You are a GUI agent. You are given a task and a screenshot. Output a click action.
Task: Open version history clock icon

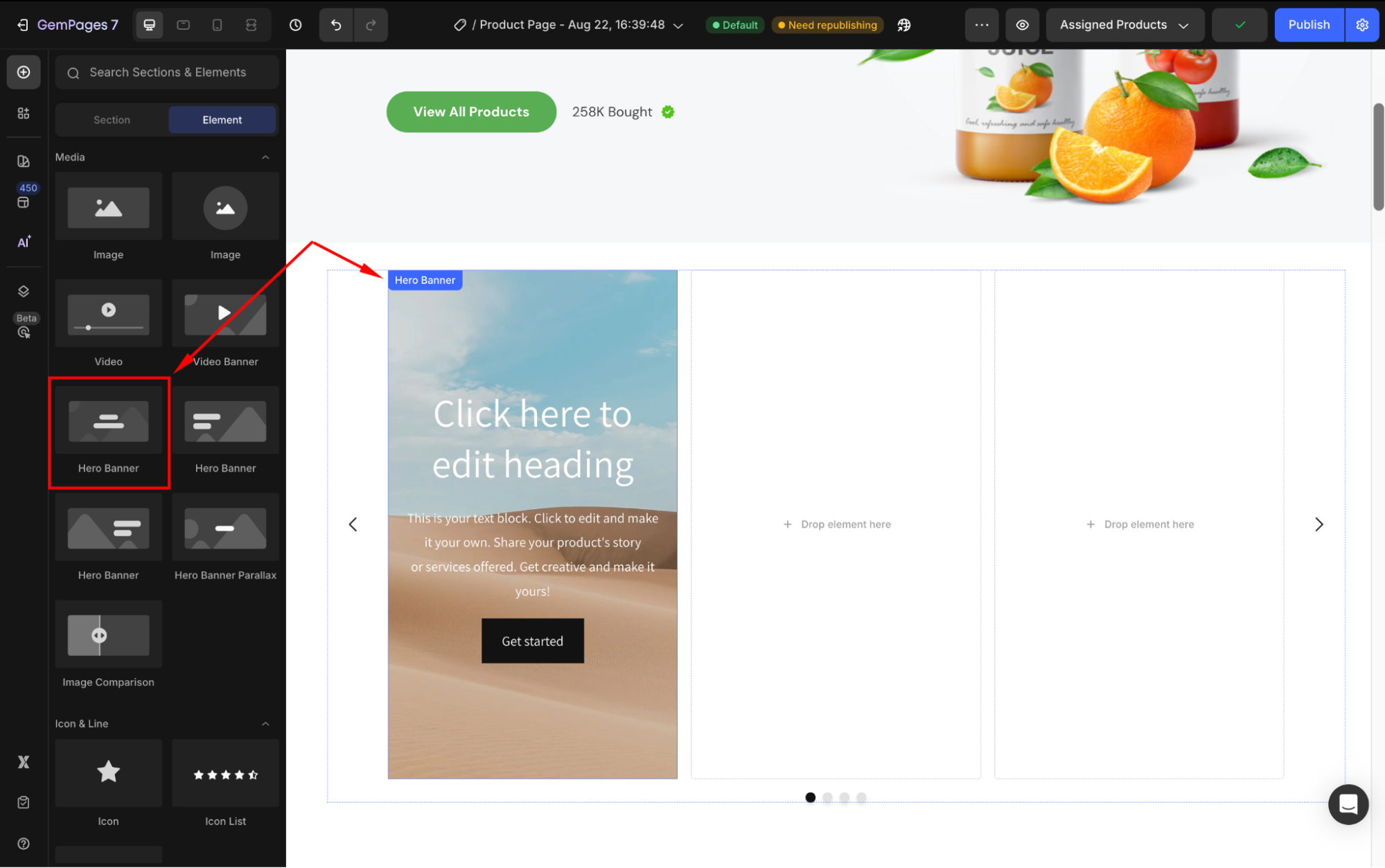click(x=296, y=25)
